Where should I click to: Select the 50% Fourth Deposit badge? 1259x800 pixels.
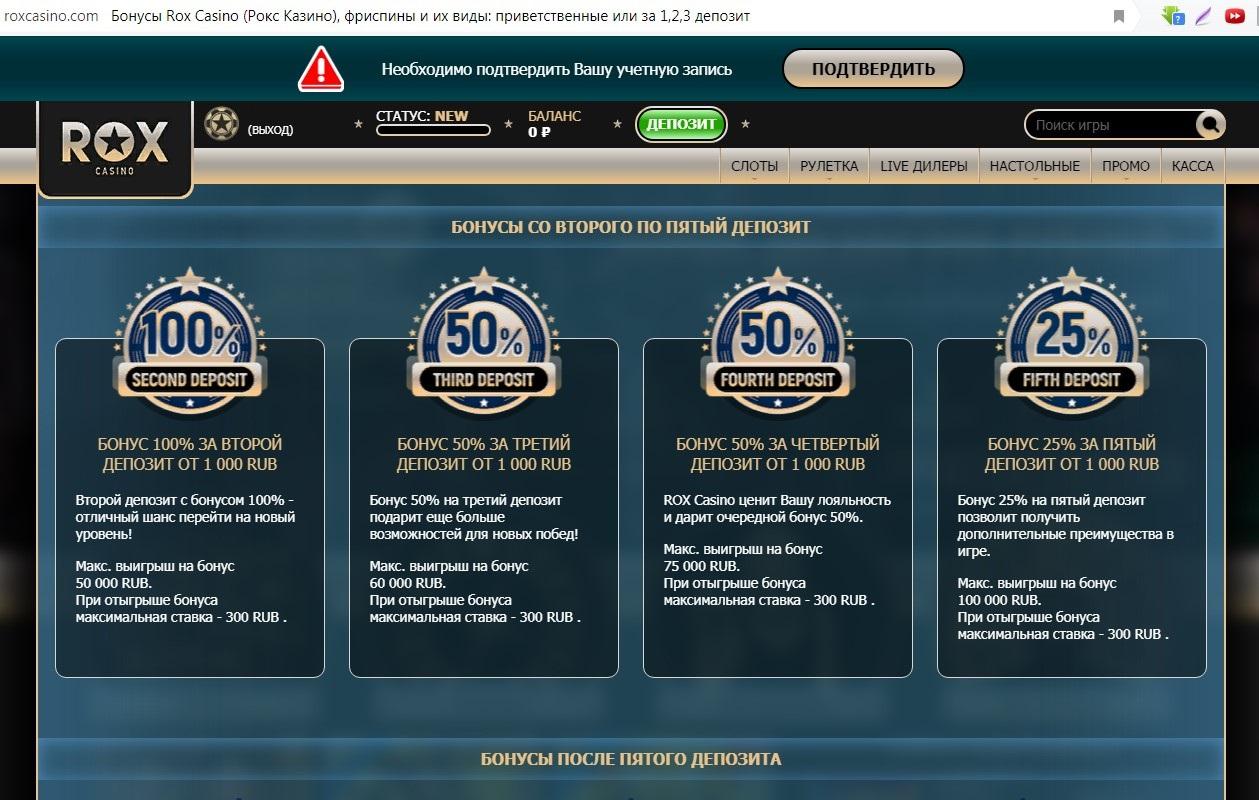[x=778, y=341]
